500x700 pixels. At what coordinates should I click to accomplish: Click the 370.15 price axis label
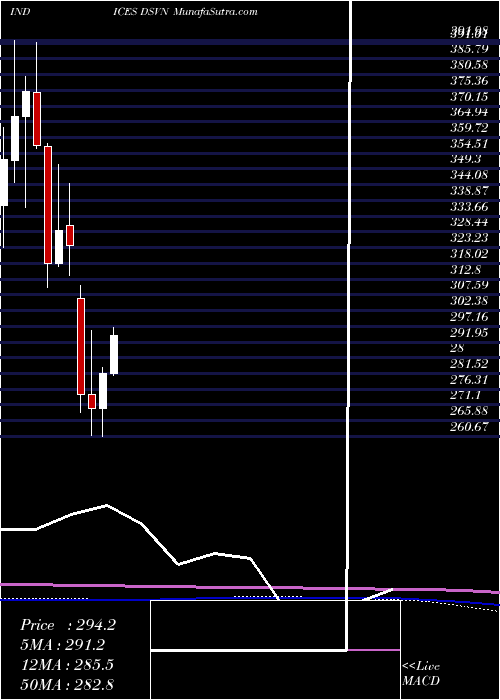pyautogui.click(x=469, y=96)
